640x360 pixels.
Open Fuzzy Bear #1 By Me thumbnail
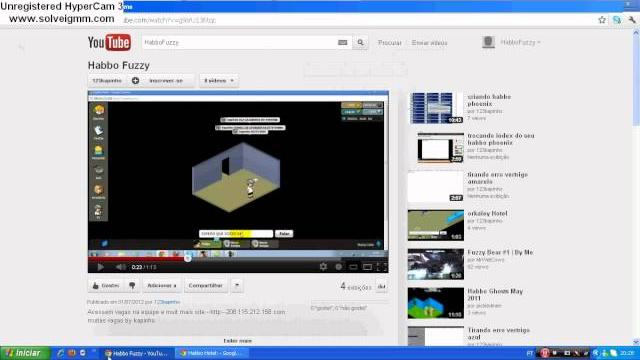pyautogui.click(x=436, y=264)
